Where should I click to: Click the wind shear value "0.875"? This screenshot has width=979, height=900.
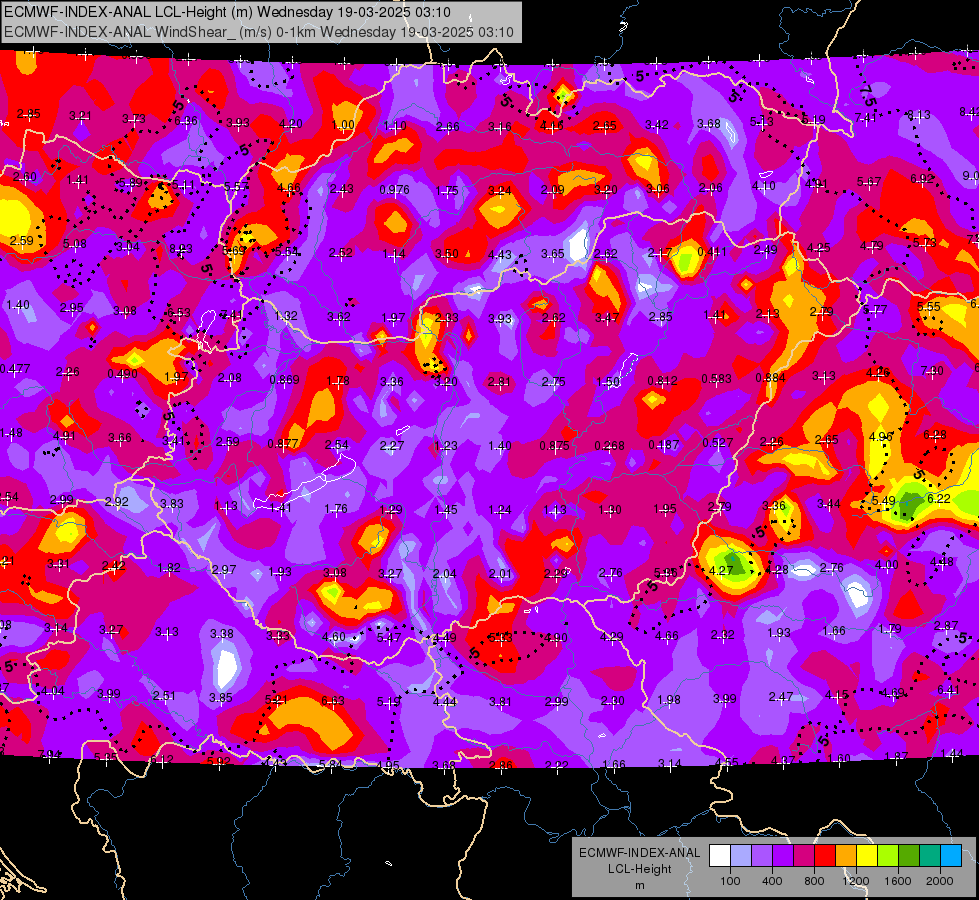554,445
